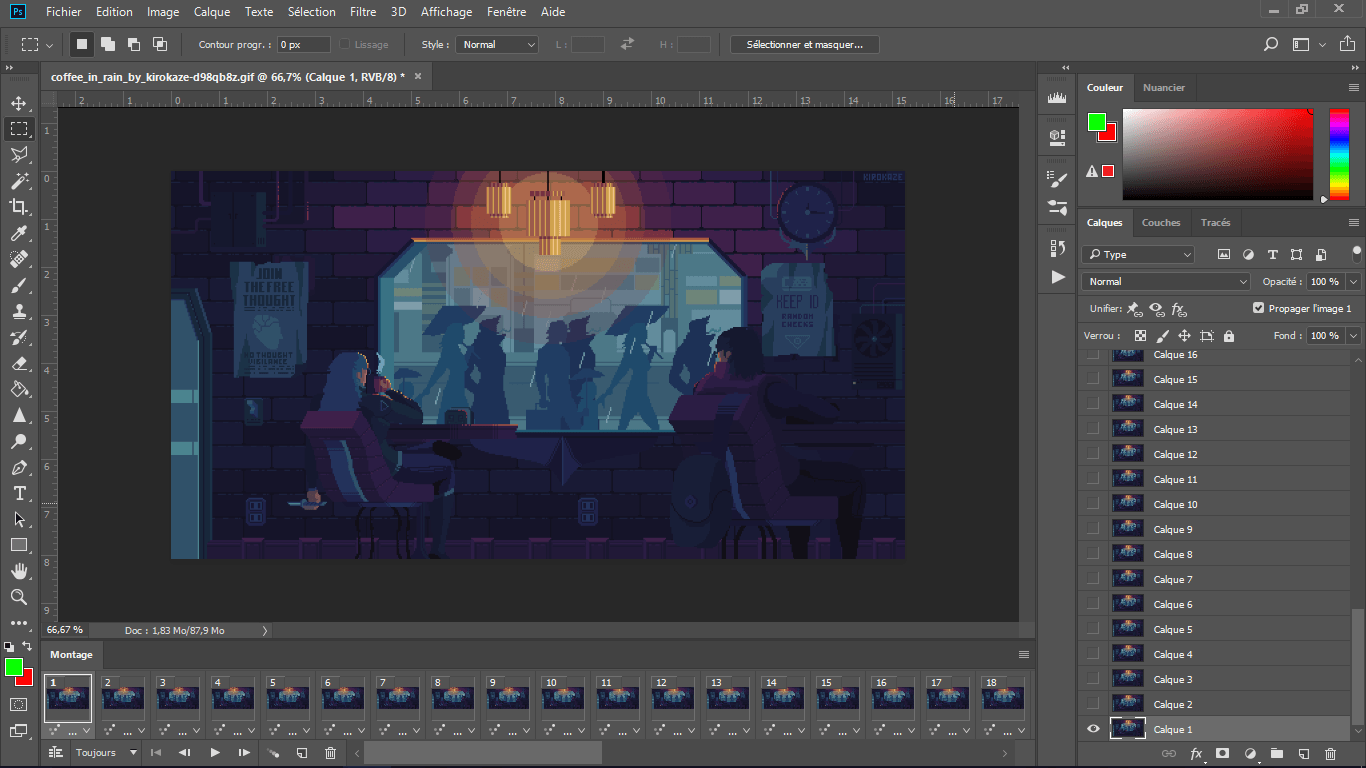Select the Eyedropper tool
Viewport: 1366px width, 768px height.
coord(19,233)
